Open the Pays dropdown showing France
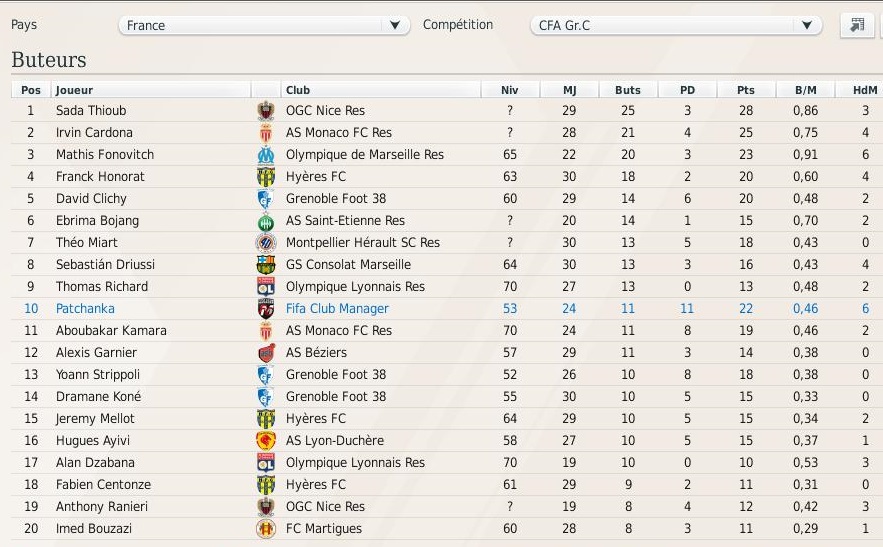883x547 pixels. coord(264,25)
